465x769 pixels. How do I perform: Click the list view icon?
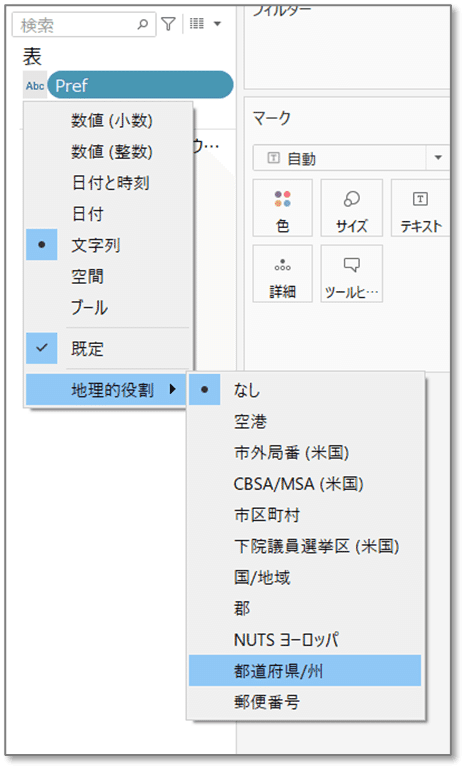tap(197, 23)
